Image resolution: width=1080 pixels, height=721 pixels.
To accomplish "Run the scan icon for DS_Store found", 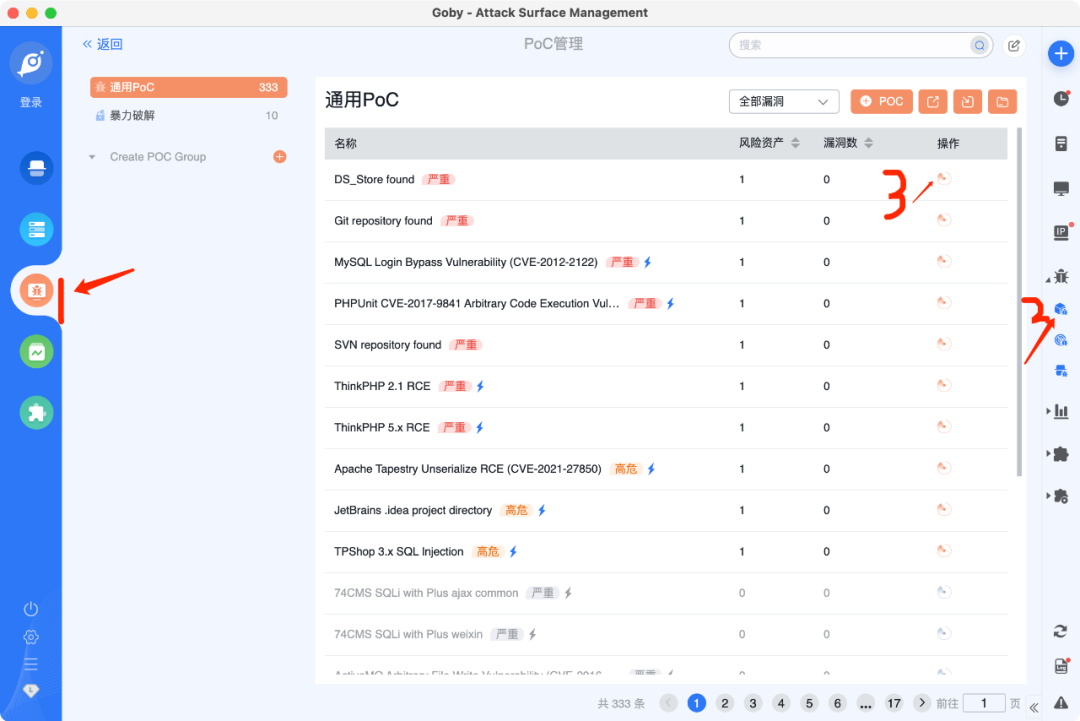I will tap(943, 178).
